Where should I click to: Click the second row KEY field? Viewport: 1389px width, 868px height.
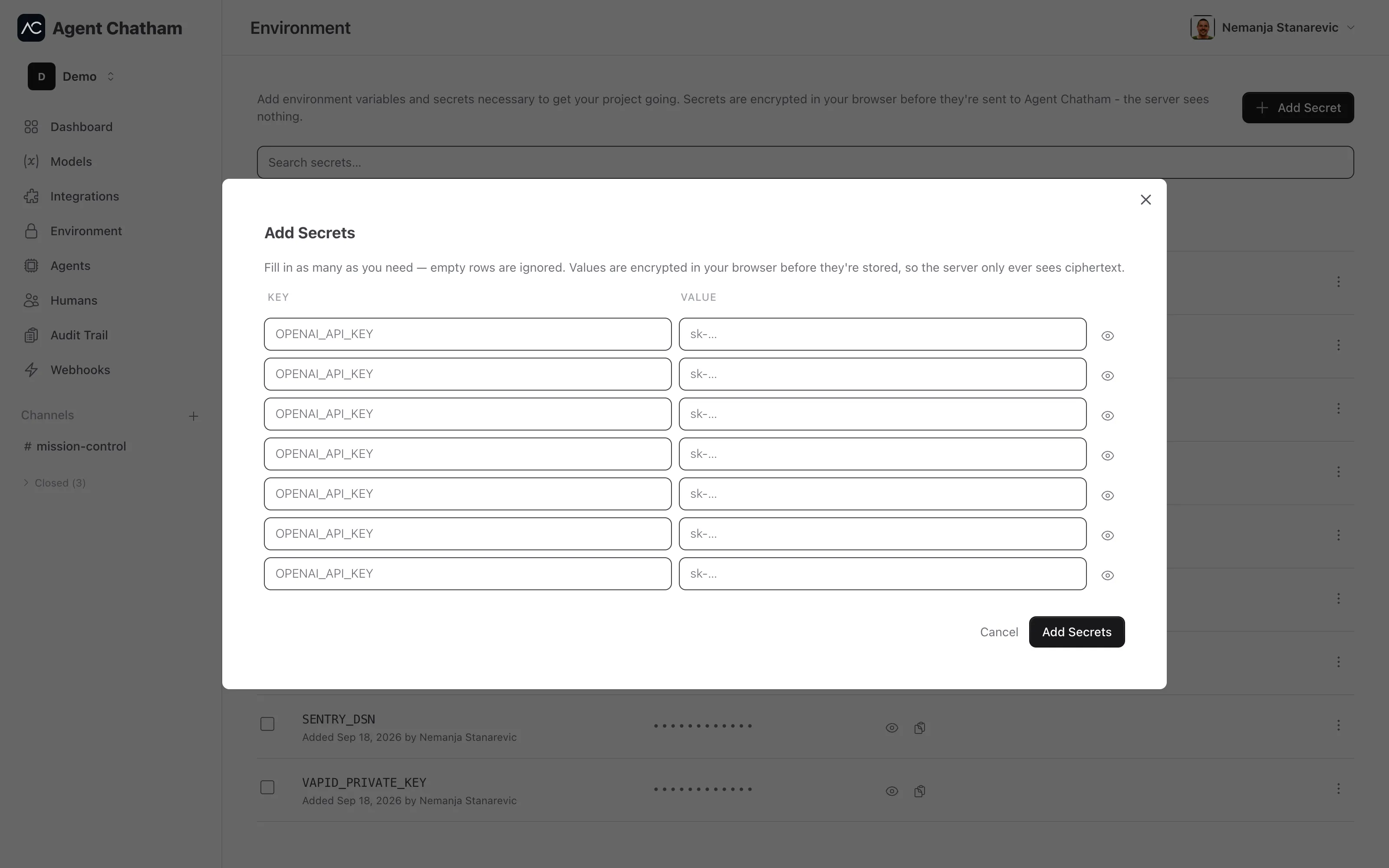pos(467,374)
